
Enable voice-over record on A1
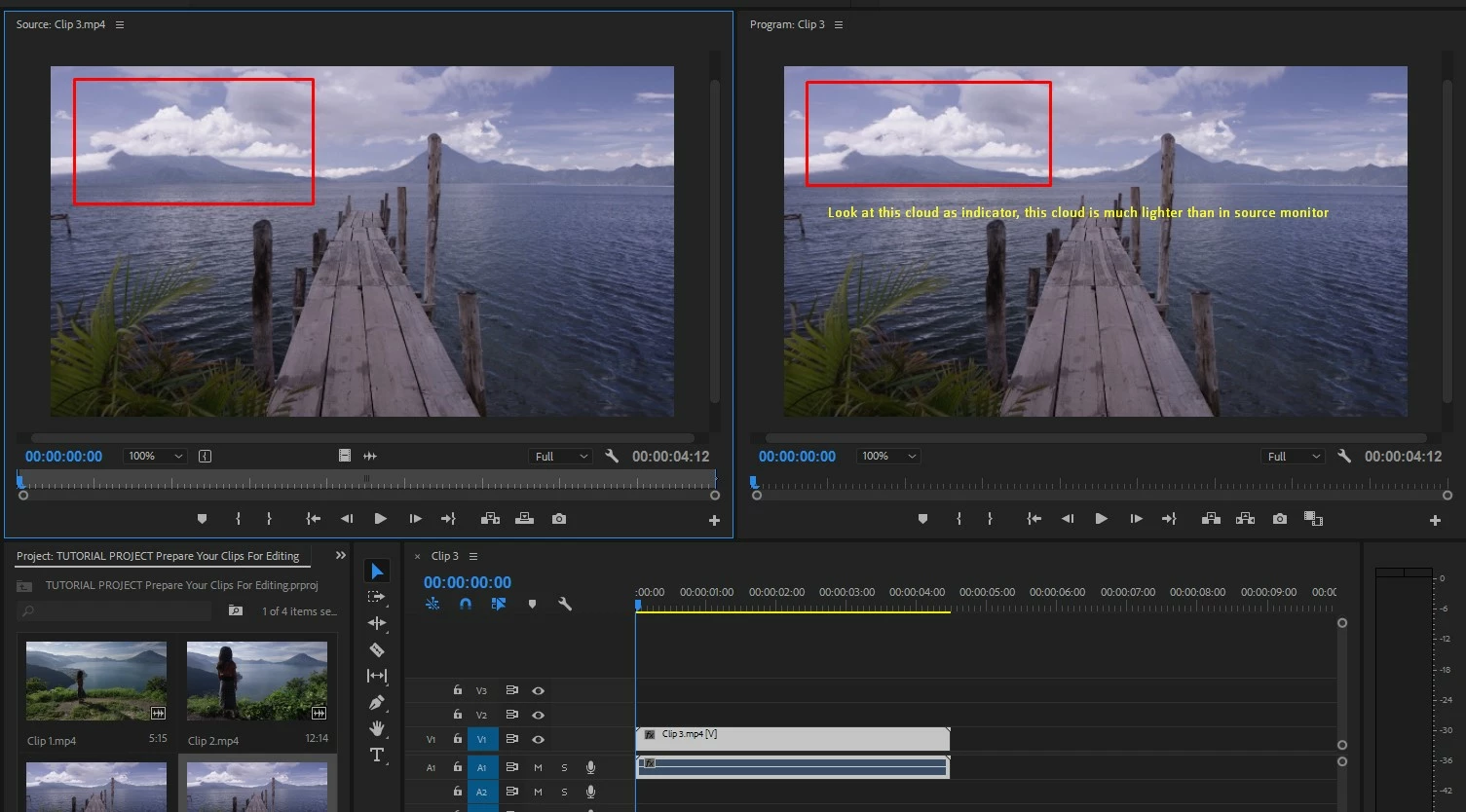tap(590, 767)
